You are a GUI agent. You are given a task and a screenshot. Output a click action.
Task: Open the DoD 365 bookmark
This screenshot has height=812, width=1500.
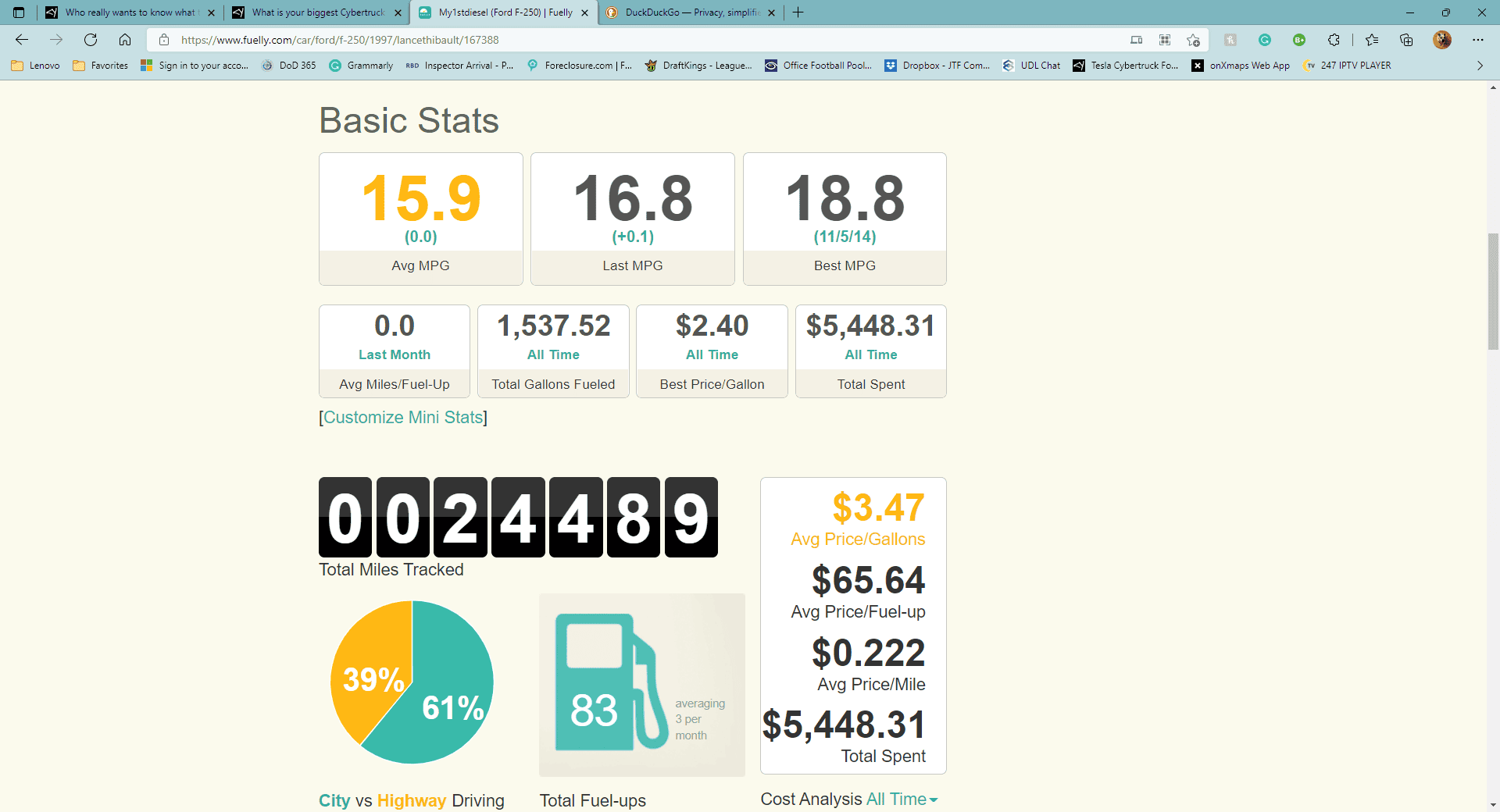pos(289,66)
